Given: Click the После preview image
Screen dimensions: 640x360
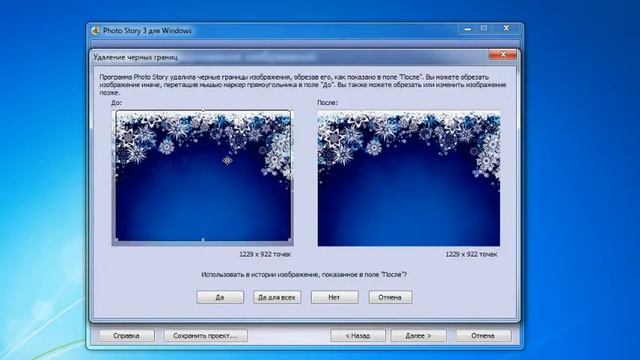Looking at the screenshot, I should [x=409, y=178].
